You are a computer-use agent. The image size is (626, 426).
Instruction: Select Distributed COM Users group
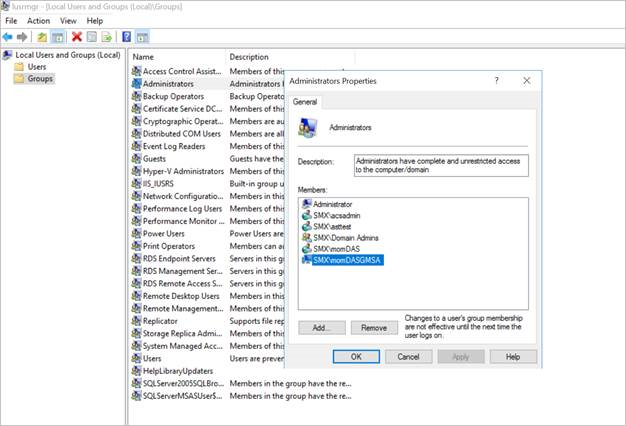pyautogui.click(x=182, y=134)
